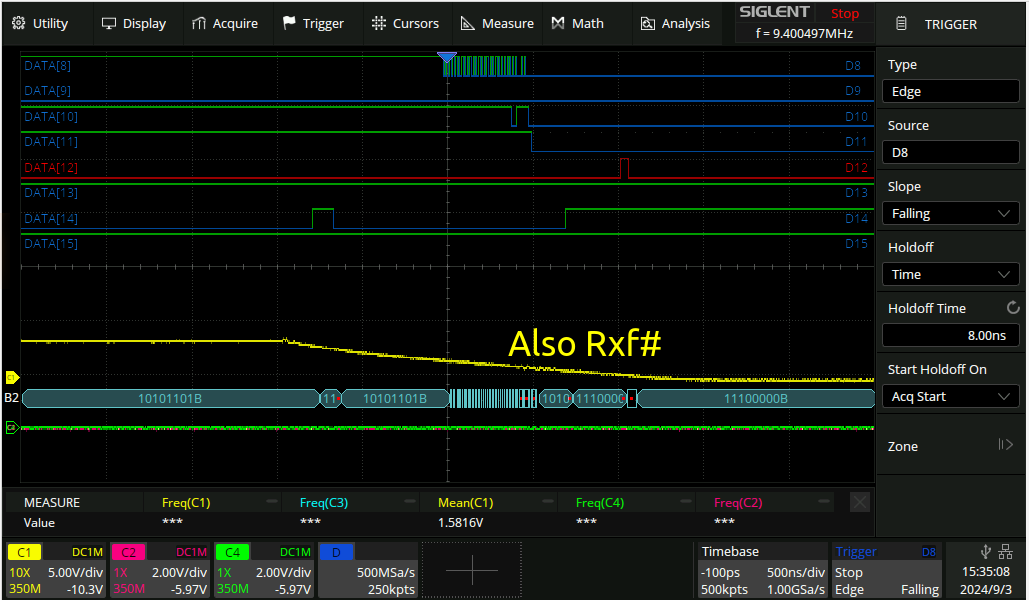1029x600 pixels.
Task: Click the trigger Source field D8
Action: point(950,152)
